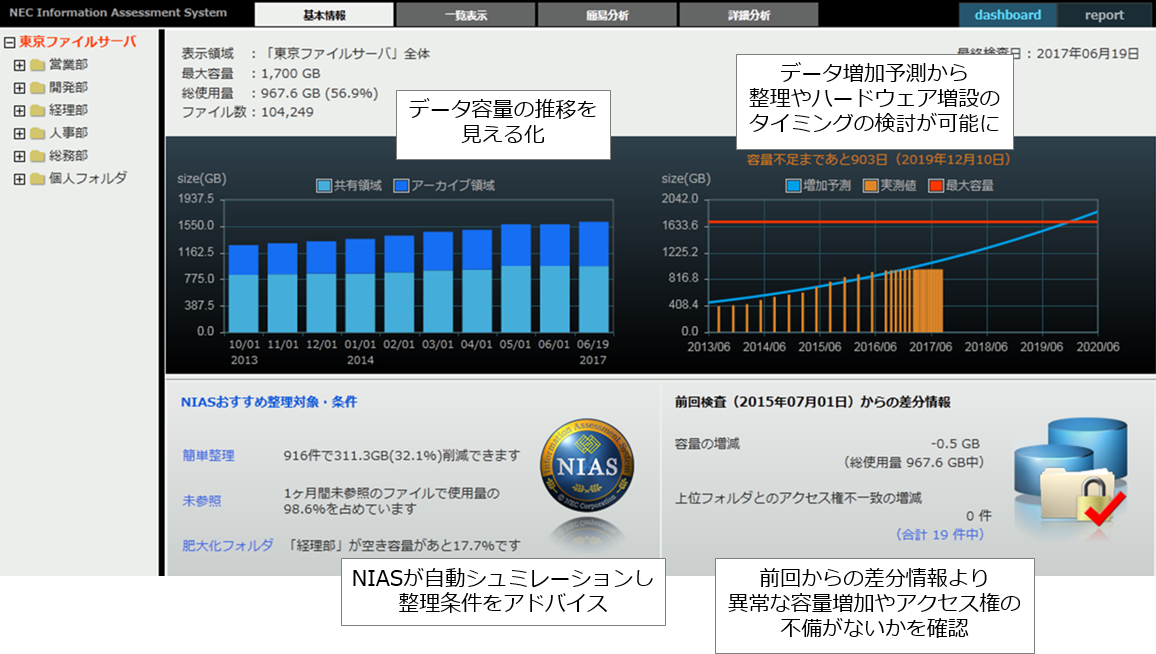Click the 個人フォルダ folder icon

(38, 179)
